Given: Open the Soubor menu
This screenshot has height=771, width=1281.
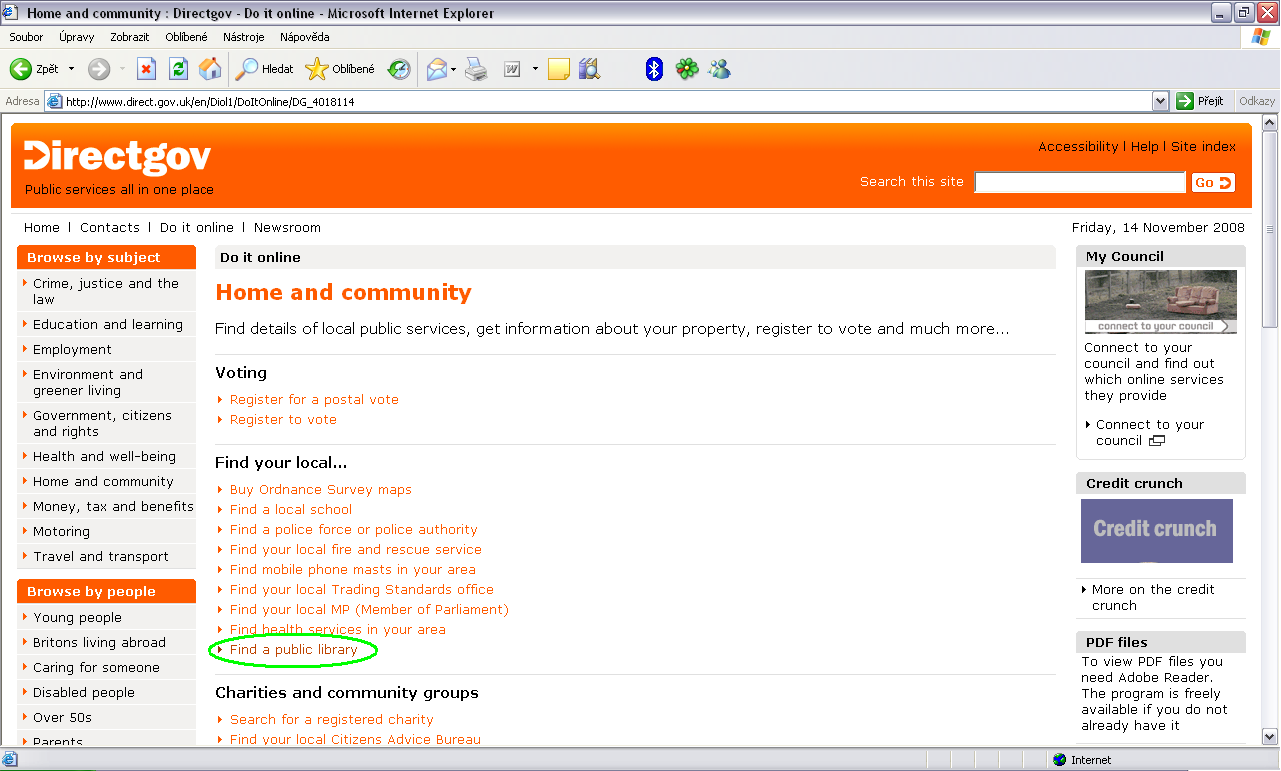Looking at the screenshot, I should pos(26,37).
